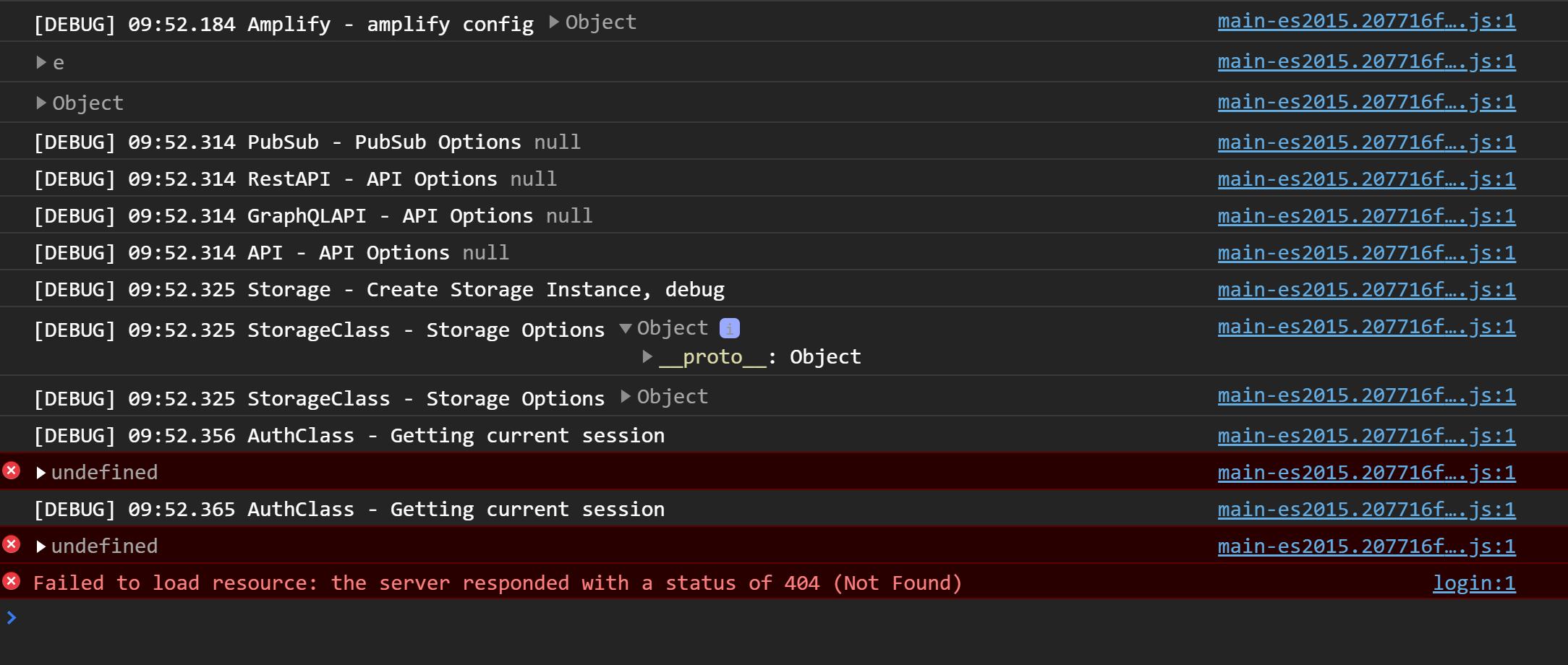Open the login:1 source link

pyautogui.click(x=1474, y=583)
